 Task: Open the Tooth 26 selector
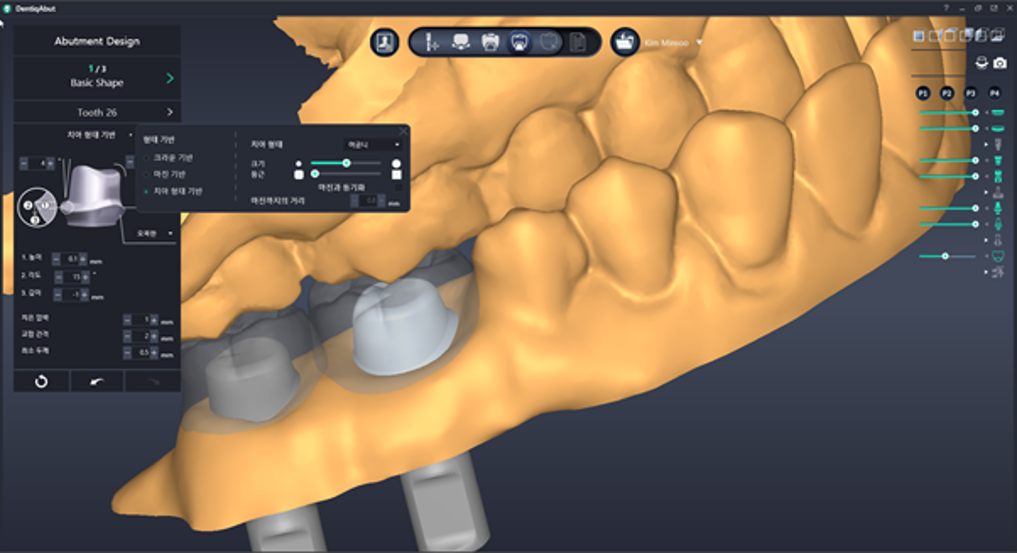(96, 112)
